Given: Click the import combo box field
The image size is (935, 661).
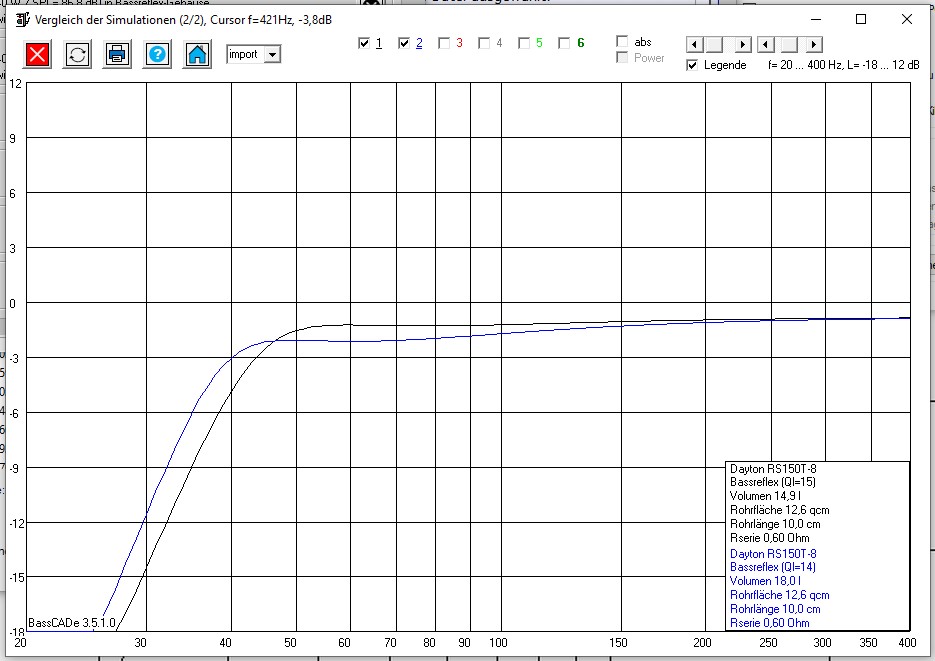Looking at the screenshot, I should 253,54.
